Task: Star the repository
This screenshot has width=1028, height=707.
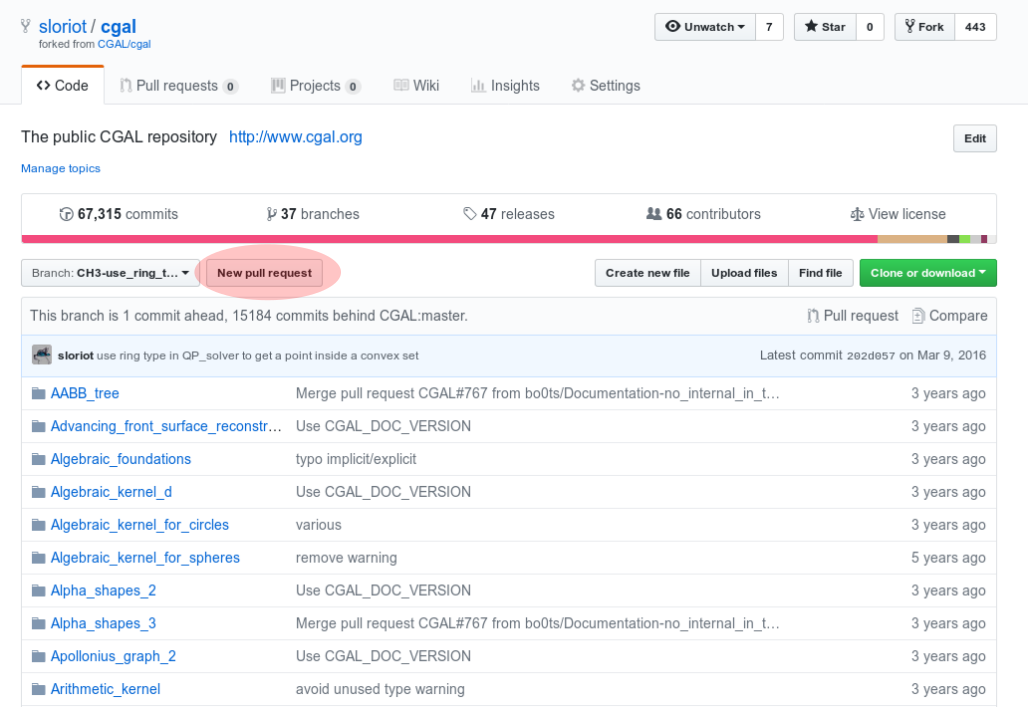Action: 825,27
